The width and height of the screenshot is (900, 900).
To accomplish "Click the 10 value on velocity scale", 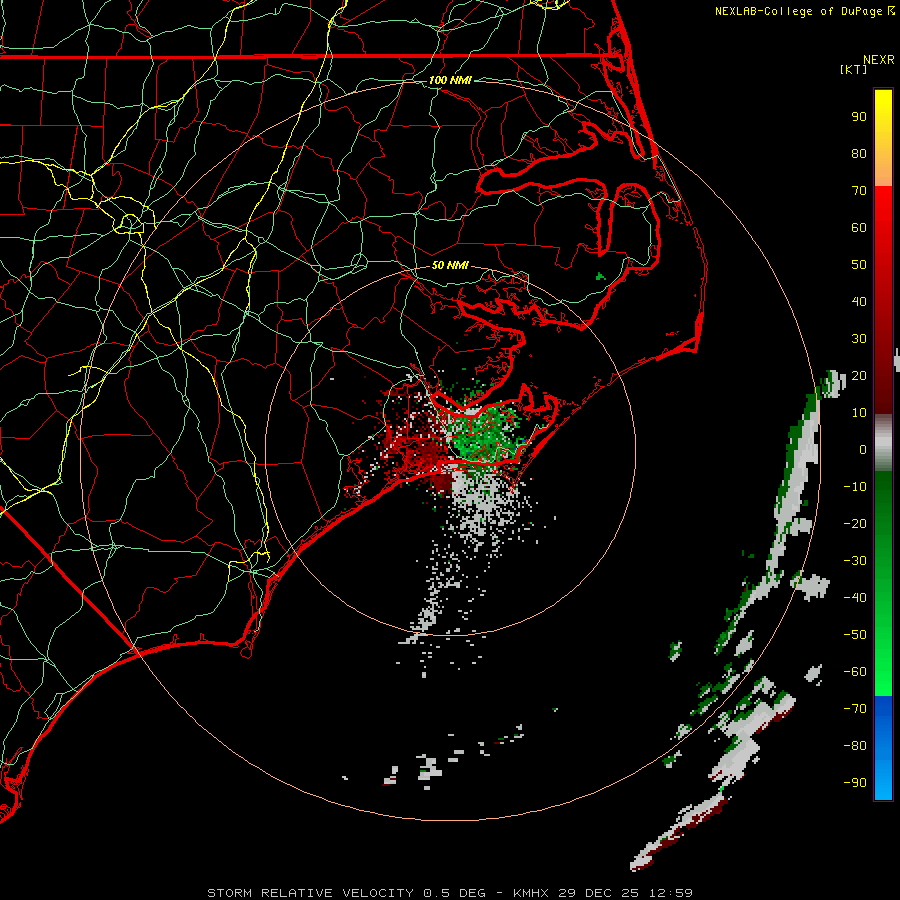I will (859, 413).
